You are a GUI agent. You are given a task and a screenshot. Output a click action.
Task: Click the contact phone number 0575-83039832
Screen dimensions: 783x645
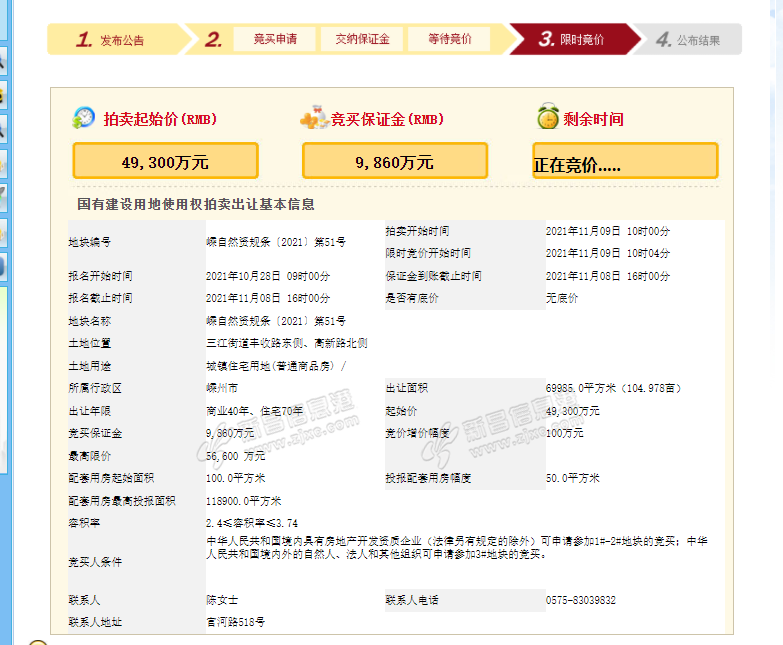point(580,600)
